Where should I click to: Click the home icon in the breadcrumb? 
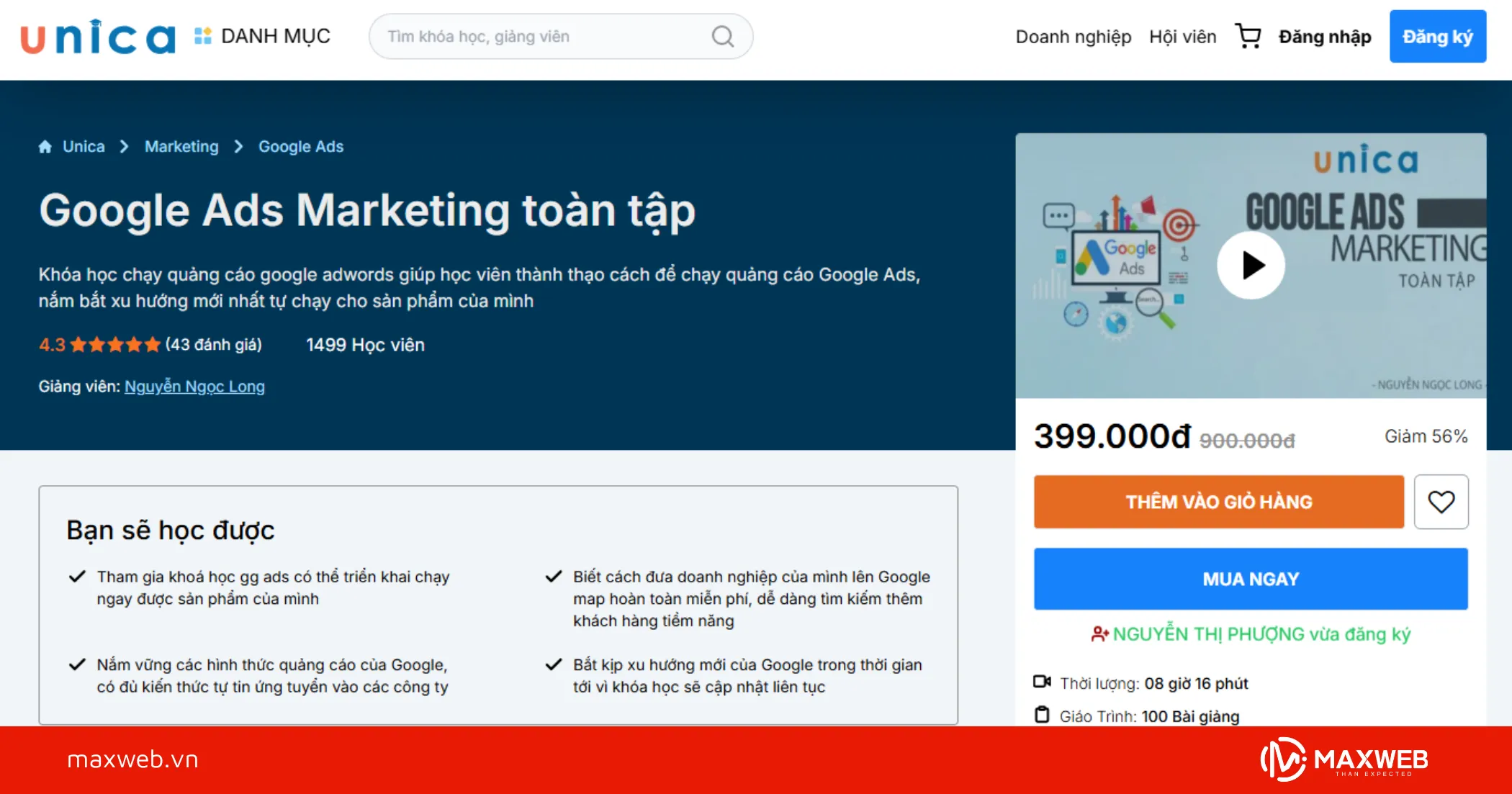click(x=45, y=146)
